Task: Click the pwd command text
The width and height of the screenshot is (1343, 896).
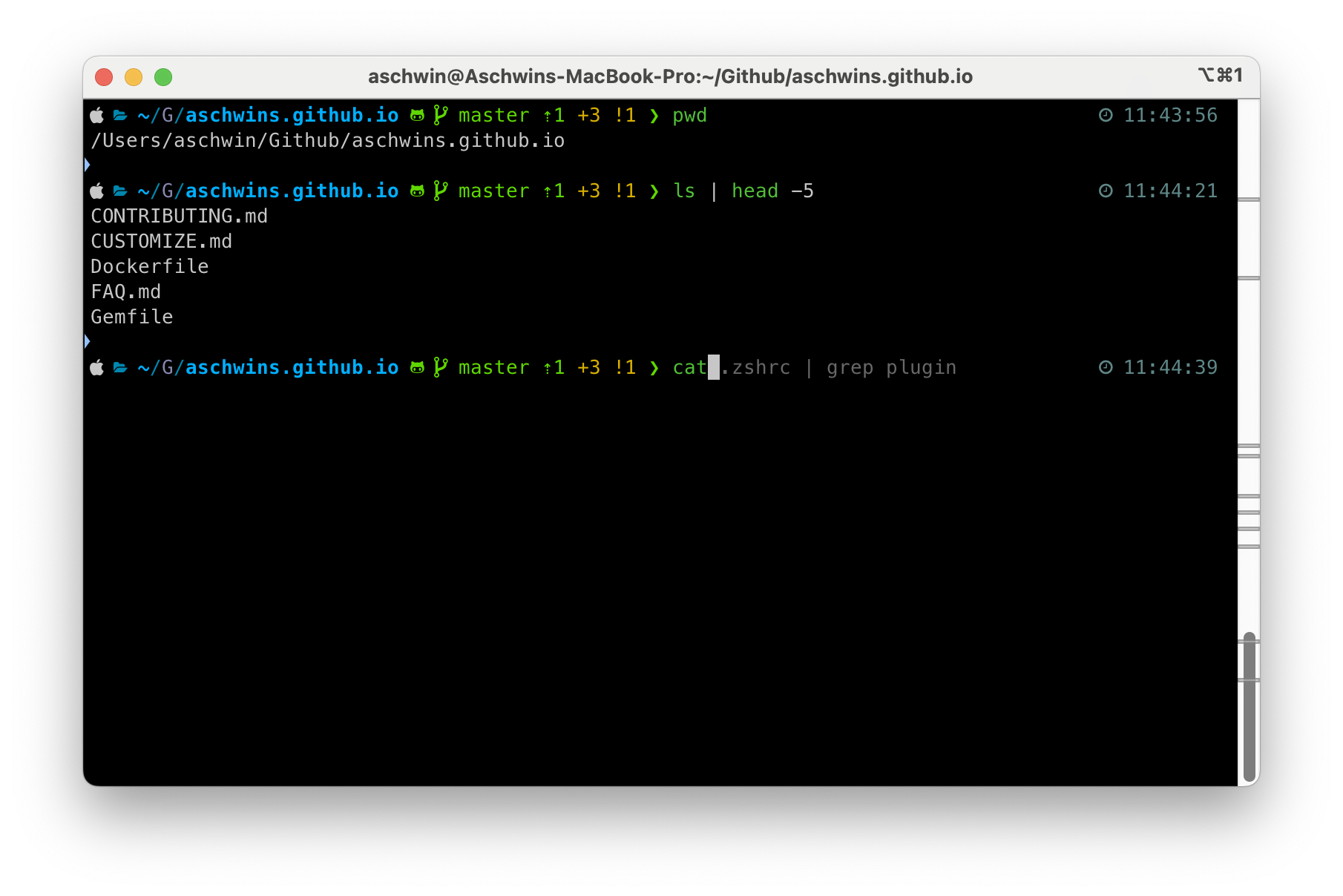Action: (x=689, y=116)
